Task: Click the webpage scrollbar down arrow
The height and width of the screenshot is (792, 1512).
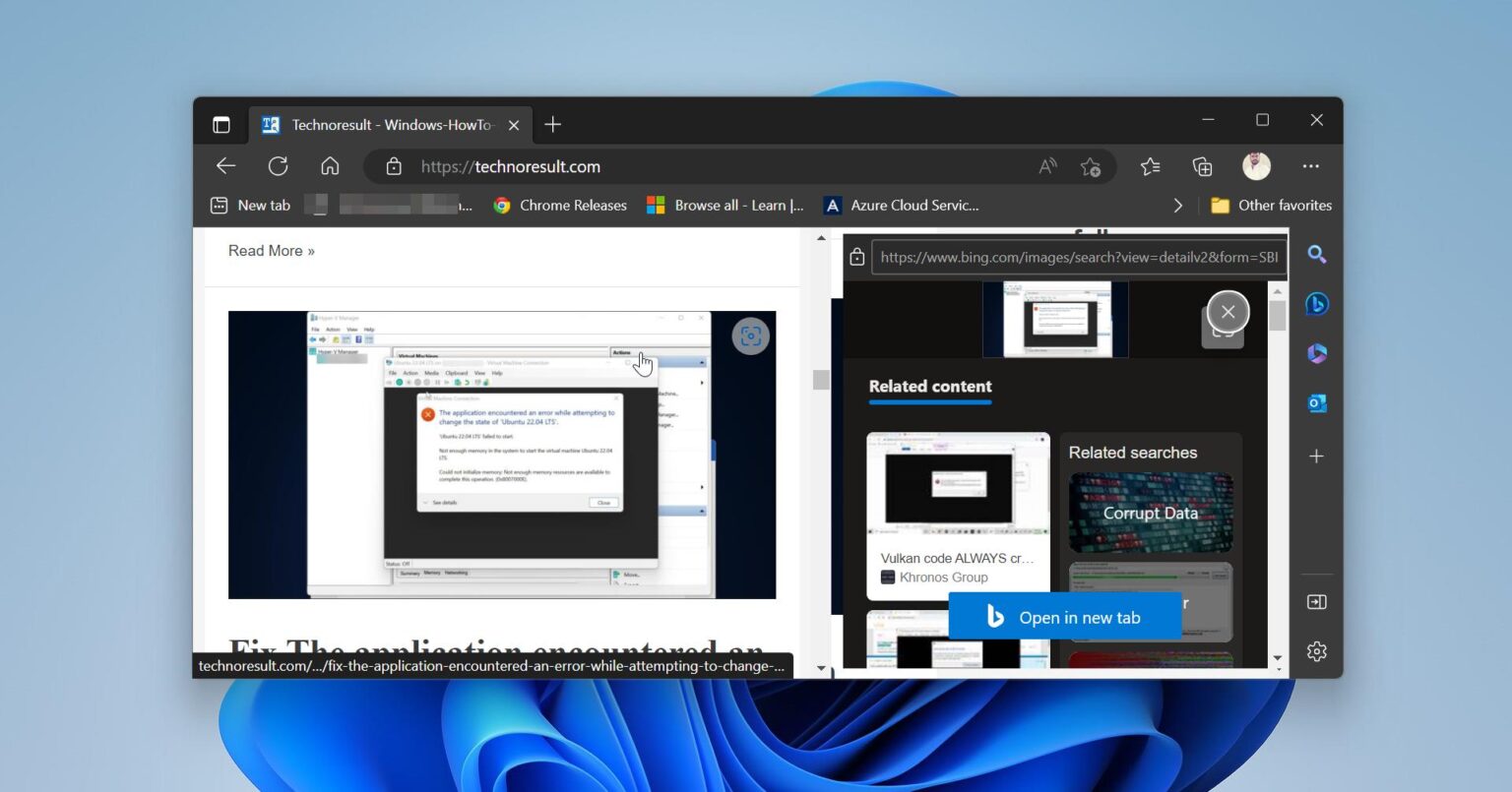Action: pyautogui.click(x=822, y=669)
